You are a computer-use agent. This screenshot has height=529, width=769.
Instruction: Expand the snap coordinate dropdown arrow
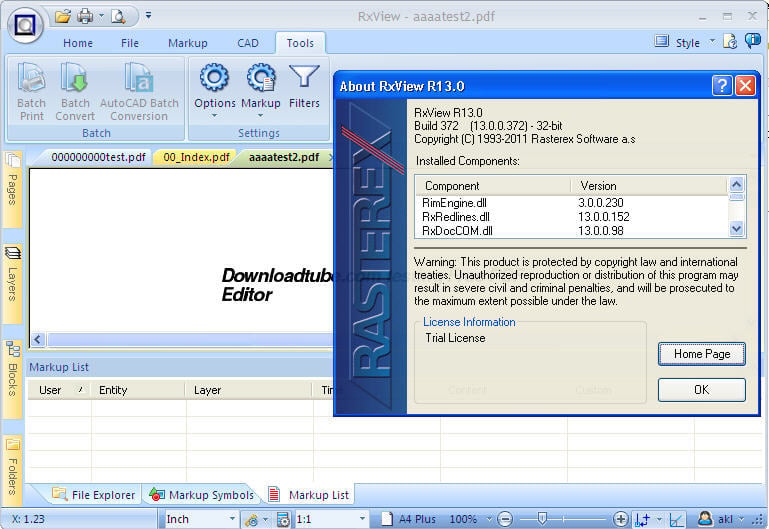[659, 519]
